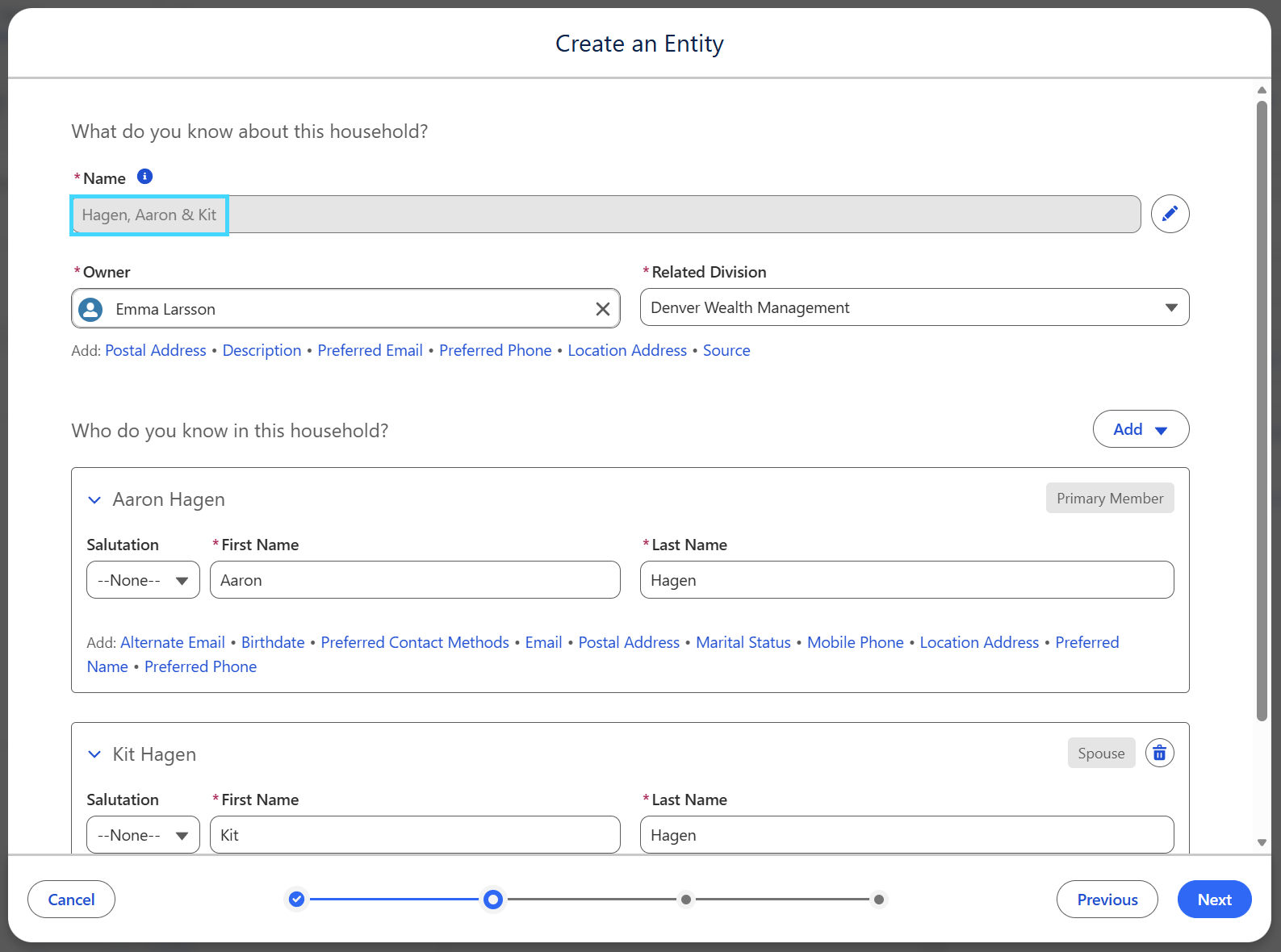Open the Add member dropdown button
This screenshot has height=952, width=1281.
pyautogui.click(x=1141, y=429)
